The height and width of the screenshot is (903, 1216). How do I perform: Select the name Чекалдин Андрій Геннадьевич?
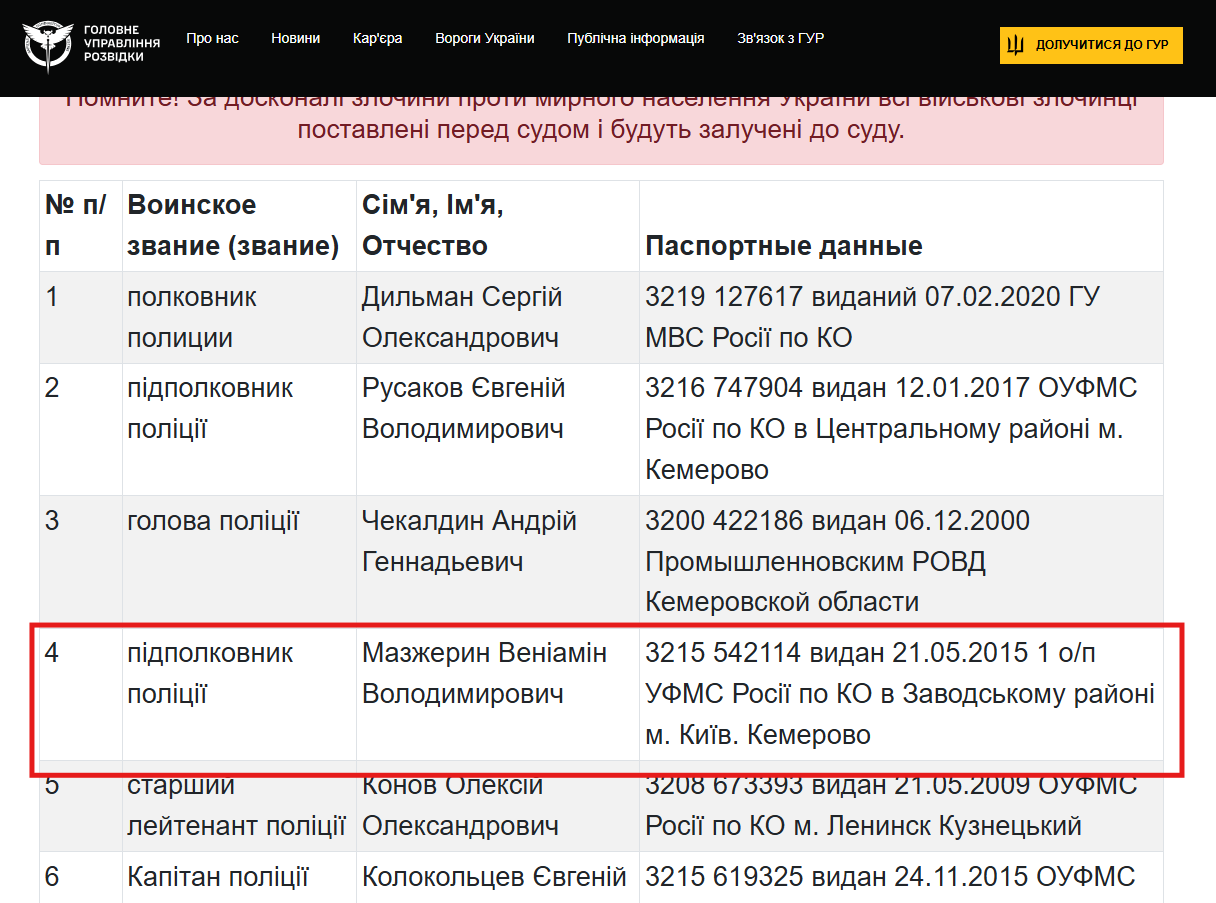click(x=468, y=540)
